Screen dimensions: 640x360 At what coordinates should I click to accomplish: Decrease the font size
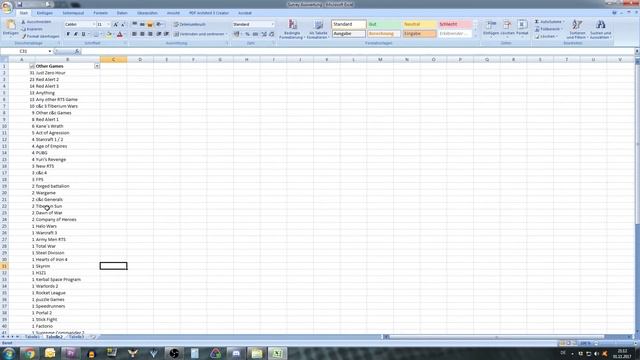pos(122,24)
